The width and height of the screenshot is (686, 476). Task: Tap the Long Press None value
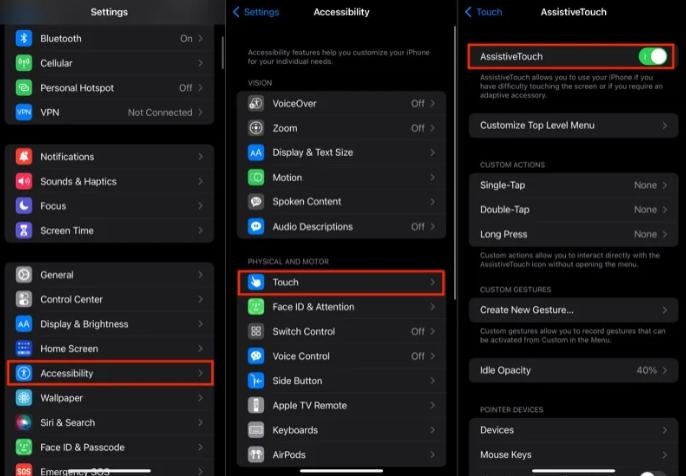tap(645, 234)
